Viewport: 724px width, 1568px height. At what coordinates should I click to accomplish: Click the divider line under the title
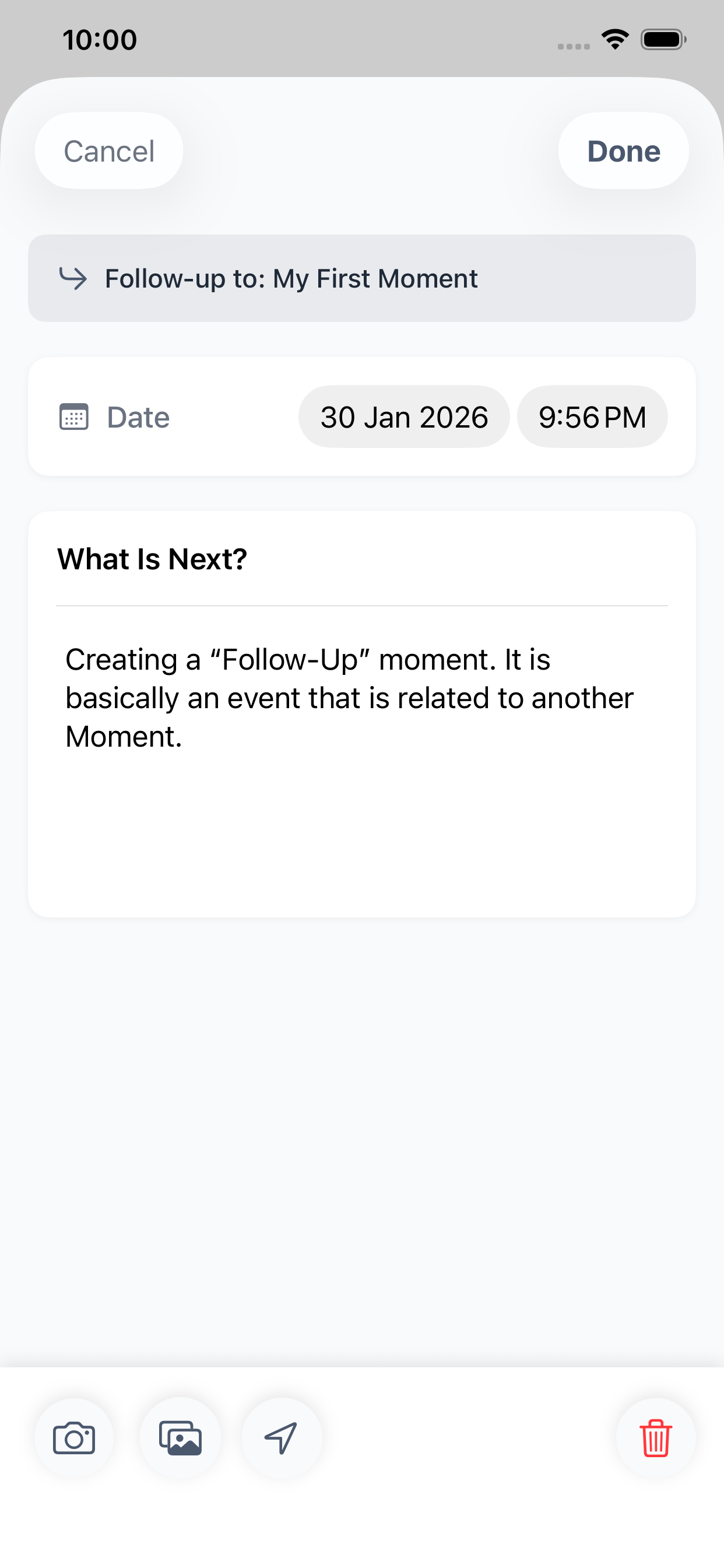(361, 605)
